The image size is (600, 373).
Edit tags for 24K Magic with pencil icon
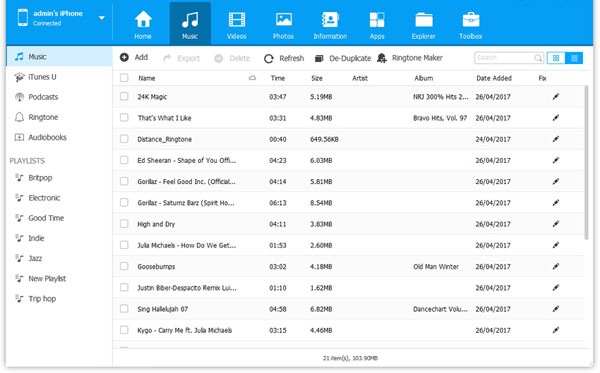point(556,96)
